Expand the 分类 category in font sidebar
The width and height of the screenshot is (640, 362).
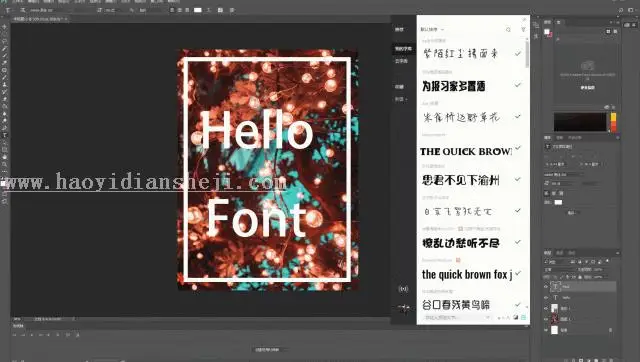401,99
